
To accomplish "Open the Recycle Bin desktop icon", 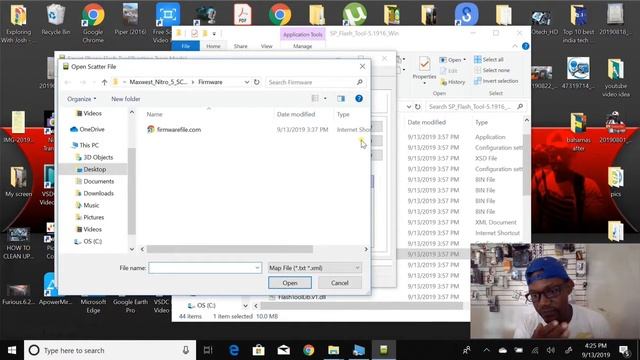I will click(x=56, y=20).
